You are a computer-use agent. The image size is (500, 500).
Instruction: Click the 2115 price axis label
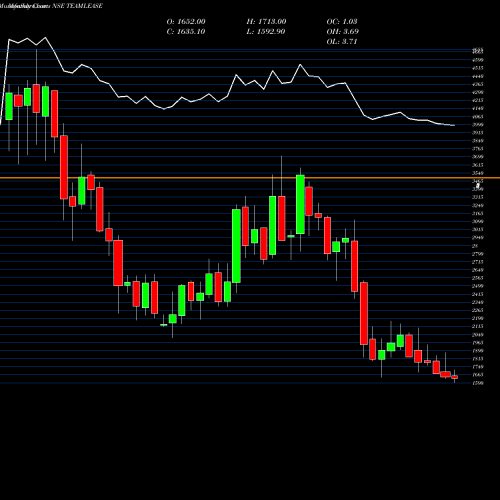point(478,326)
